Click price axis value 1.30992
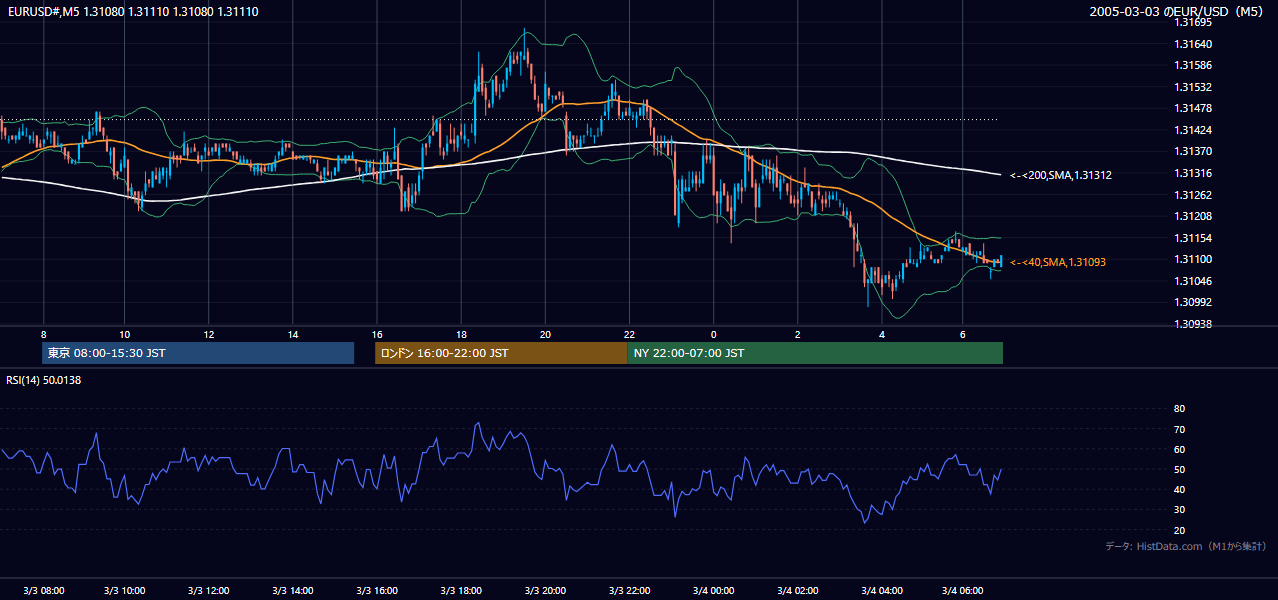This screenshot has height=600, width=1278. pyautogui.click(x=1194, y=302)
